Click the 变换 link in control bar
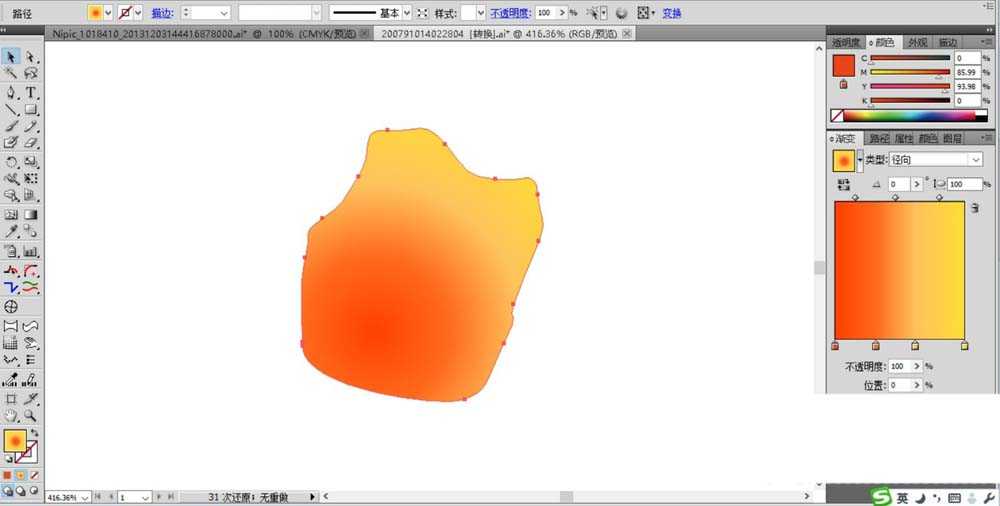 [672, 13]
